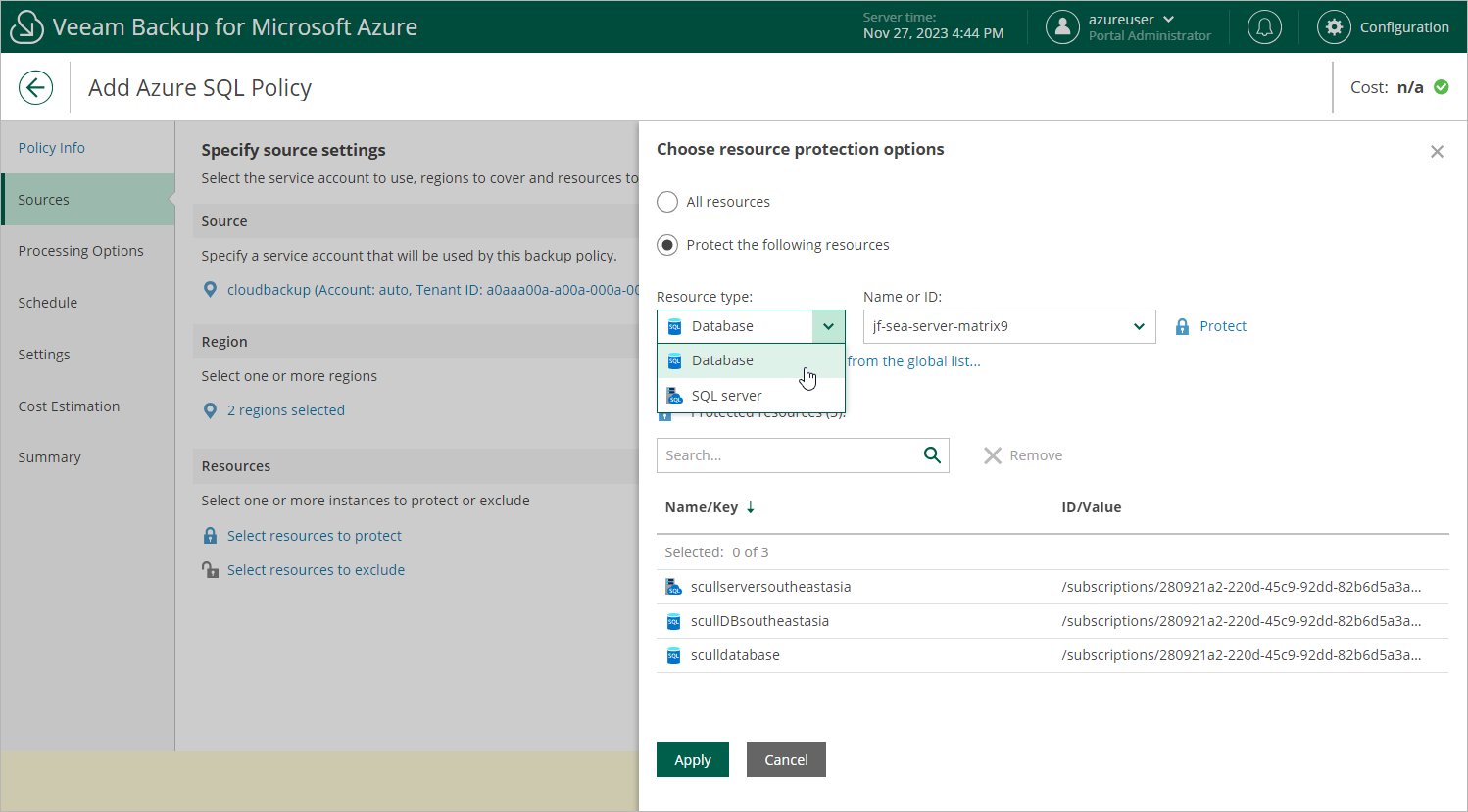Click the search magnifier icon
The height and width of the screenshot is (812, 1468).
(932, 455)
